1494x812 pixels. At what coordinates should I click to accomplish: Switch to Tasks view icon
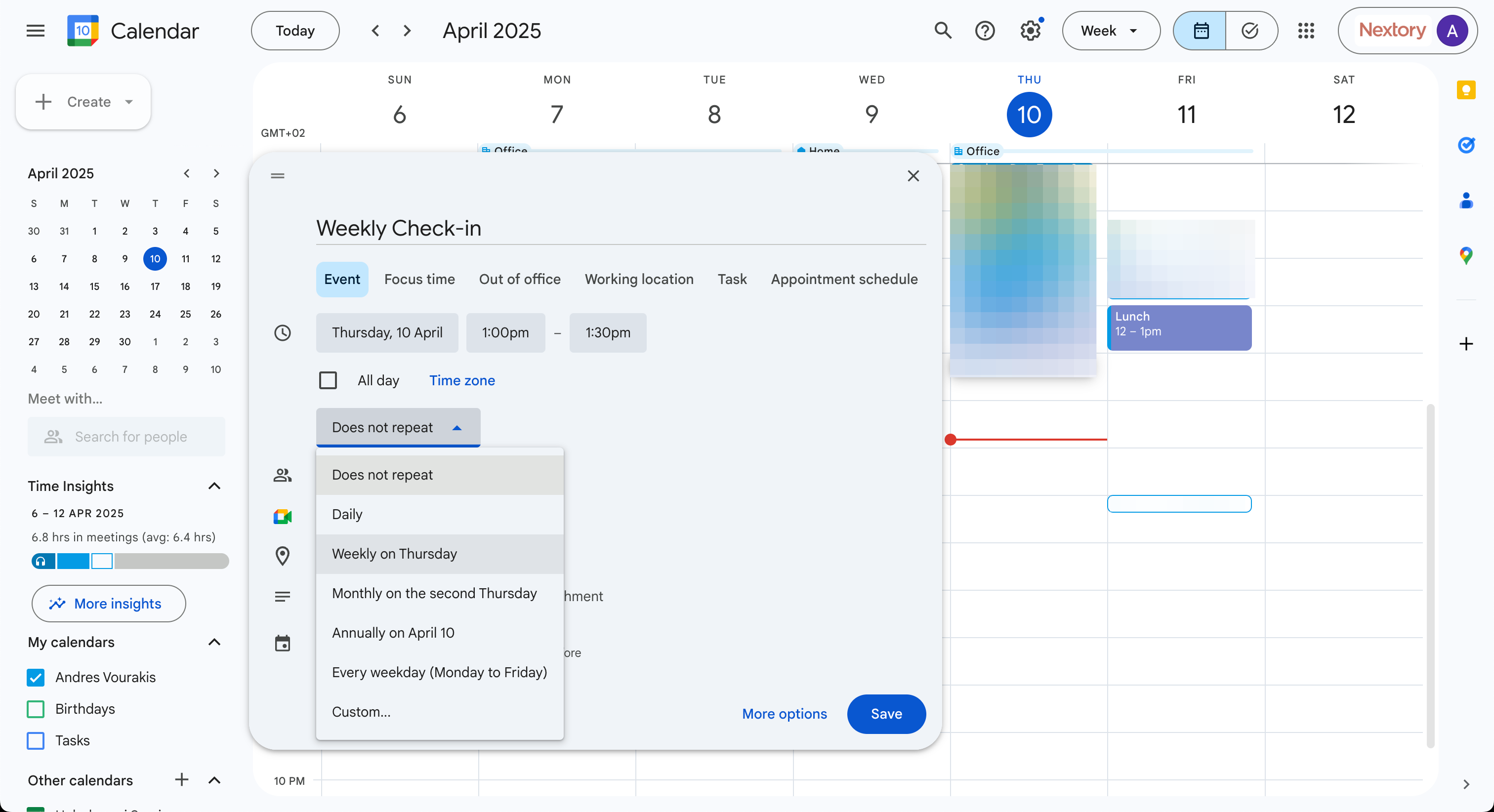(1250, 31)
